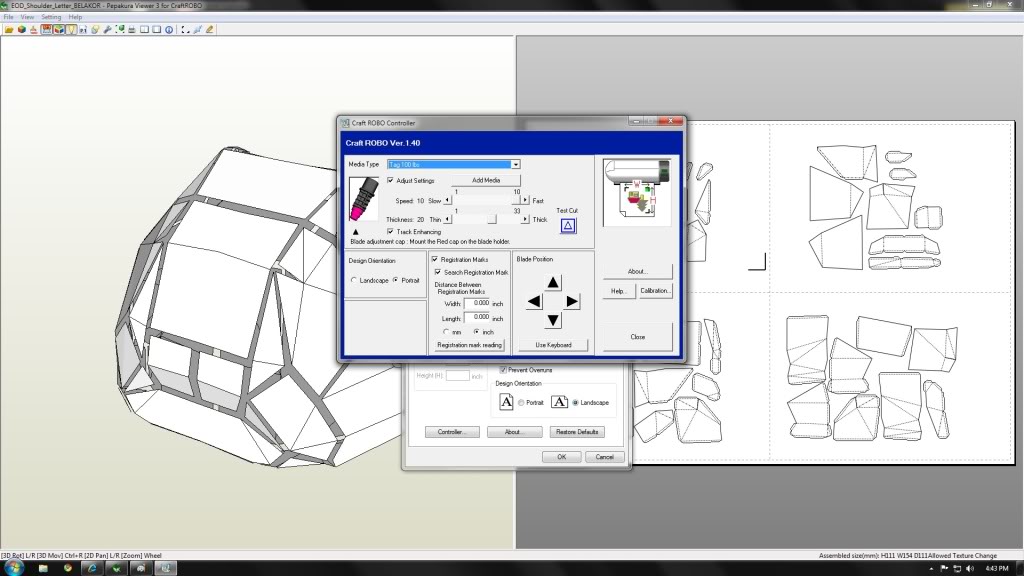Screen dimensions: 1024x576
Task: Click the Close button in Controller dialog
Action: pos(637,337)
